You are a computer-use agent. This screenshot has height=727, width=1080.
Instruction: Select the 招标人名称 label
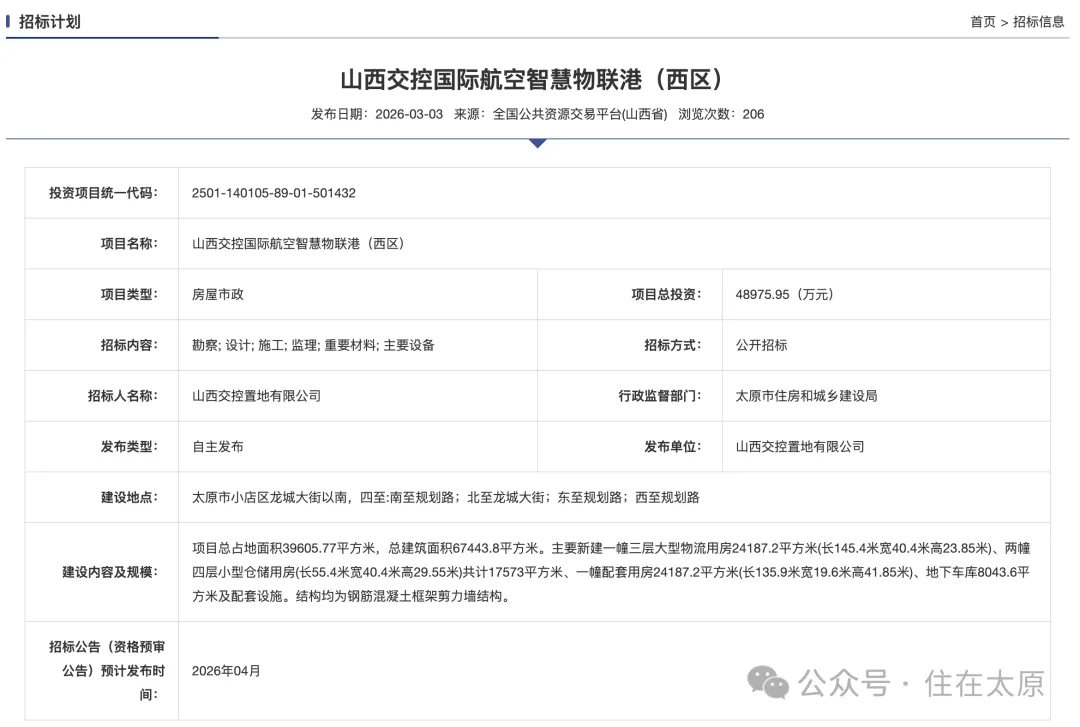tap(123, 396)
